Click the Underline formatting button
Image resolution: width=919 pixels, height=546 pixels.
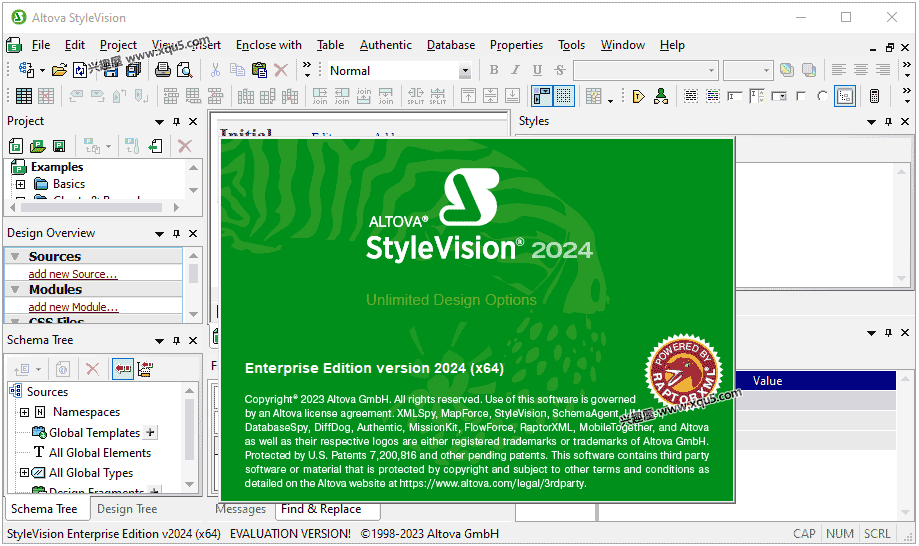(537, 70)
